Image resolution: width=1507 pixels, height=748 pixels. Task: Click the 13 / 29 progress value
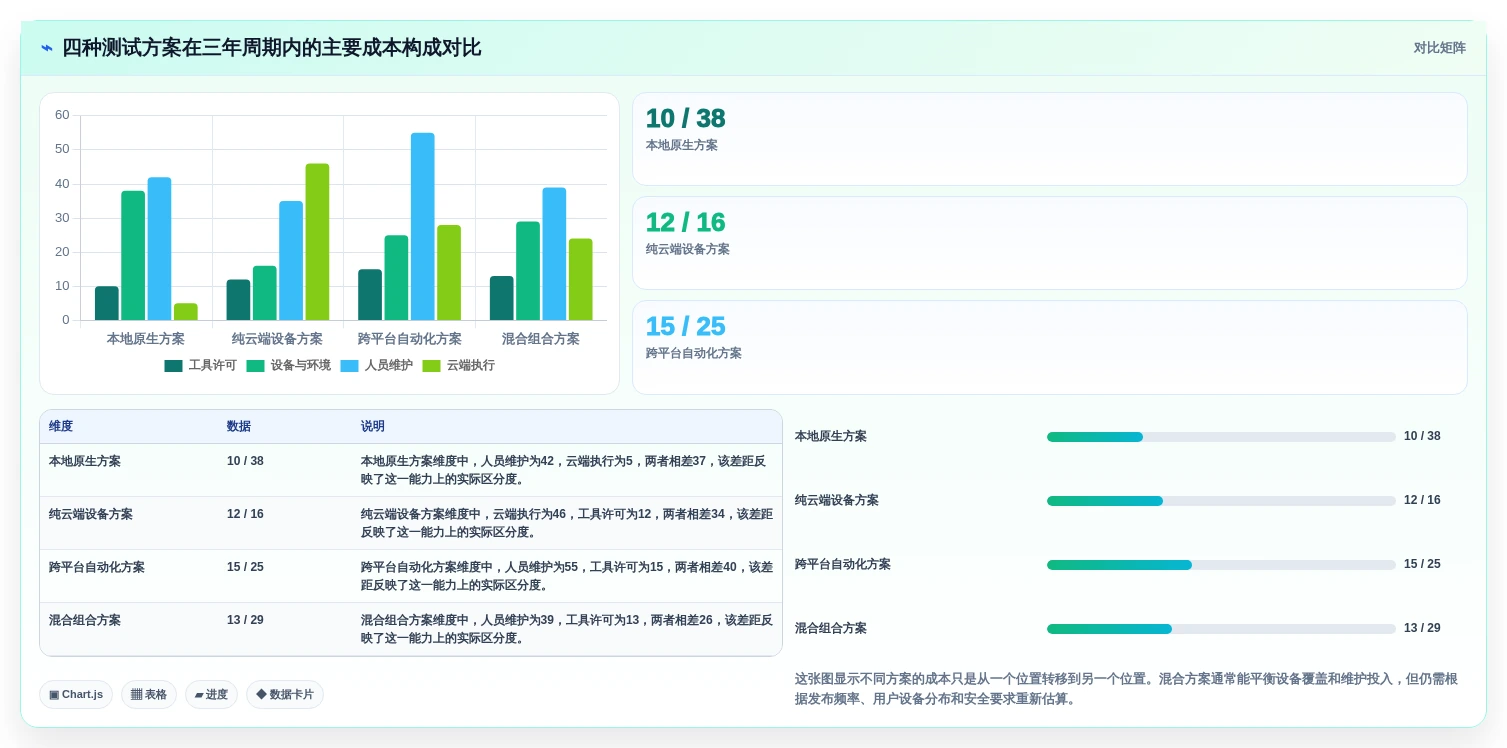pyautogui.click(x=1422, y=629)
